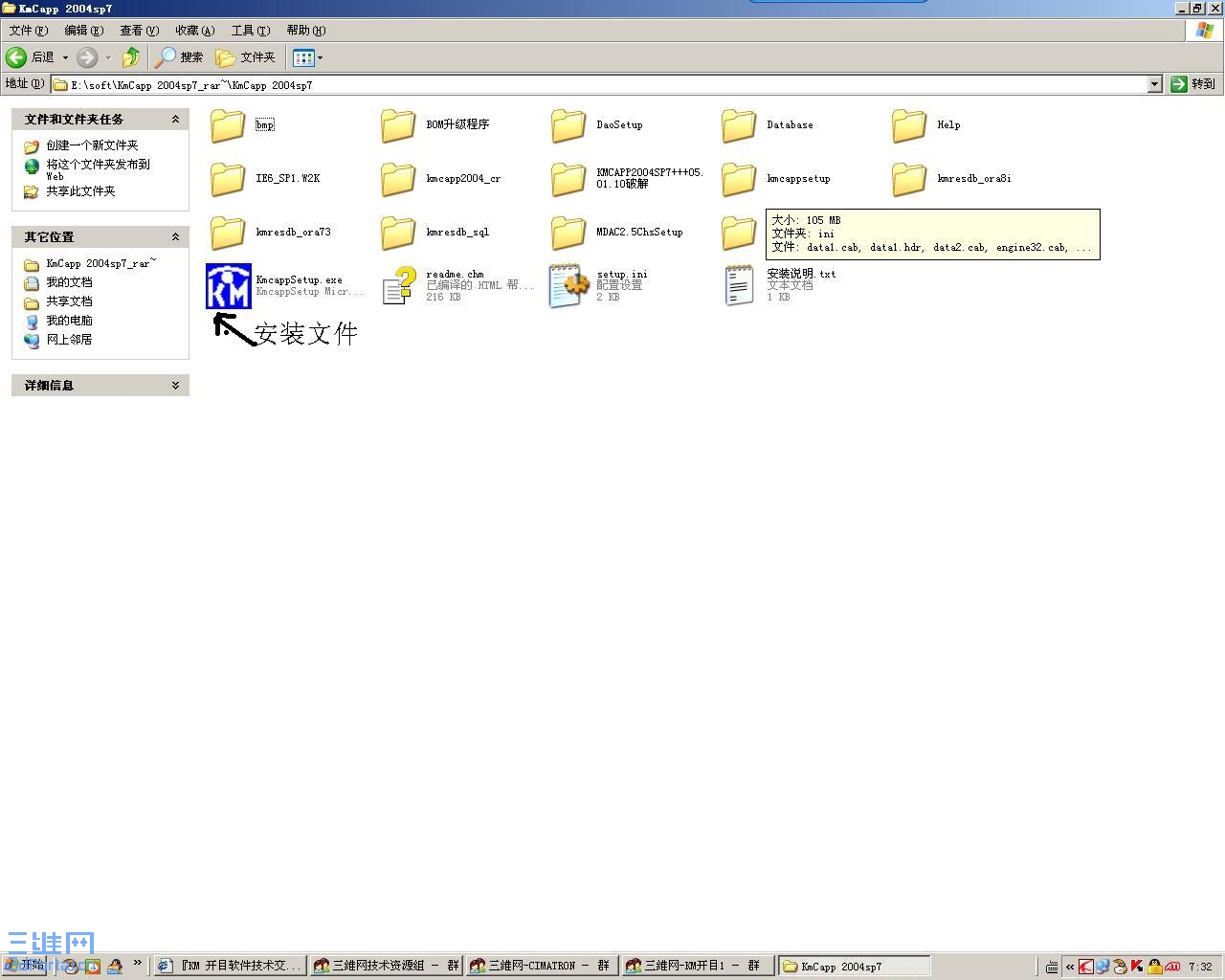Switch to 三维网-CIMATRON taskbar window
Image resolution: width=1225 pixels, height=980 pixels.
coord(542,967)
